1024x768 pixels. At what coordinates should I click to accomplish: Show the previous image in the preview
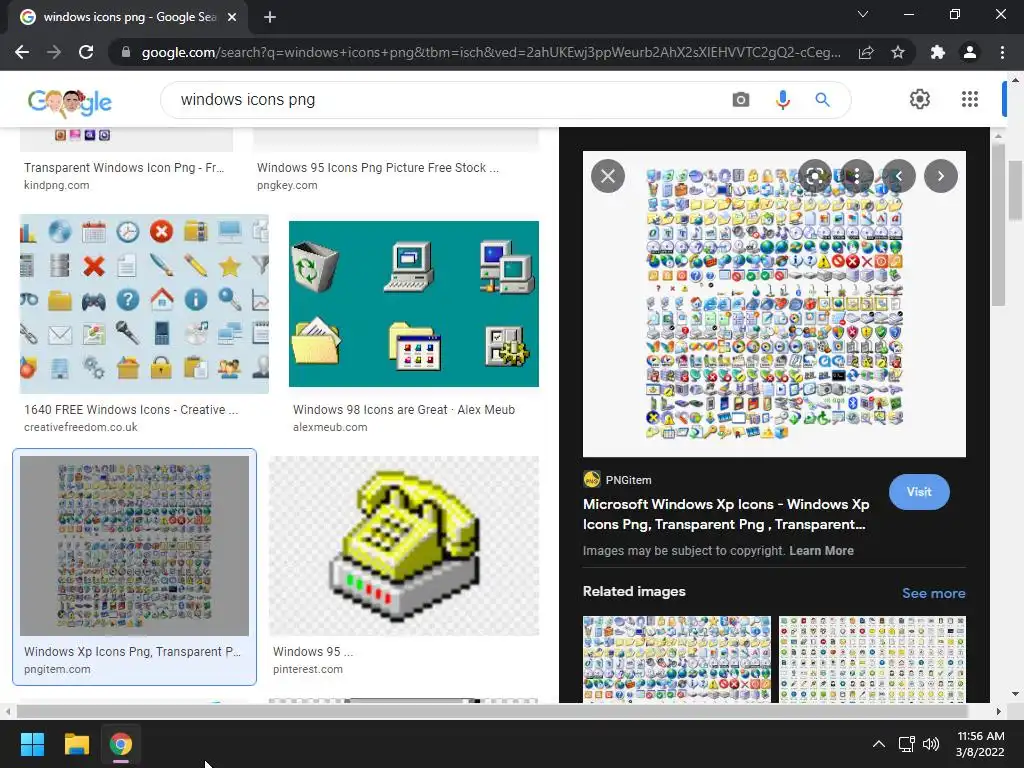tap(899, 176)
